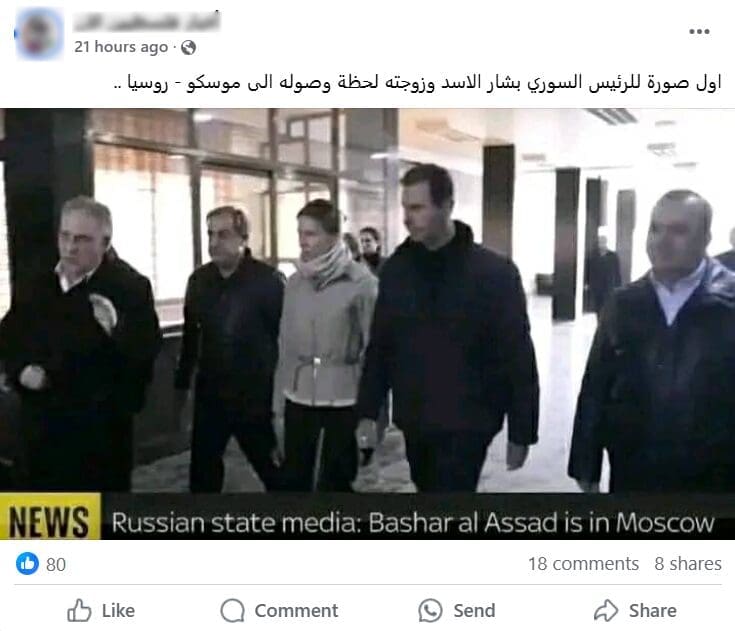Open the post author's profile picture
Viewport: 735px width, 631px height.
(39, 34)
